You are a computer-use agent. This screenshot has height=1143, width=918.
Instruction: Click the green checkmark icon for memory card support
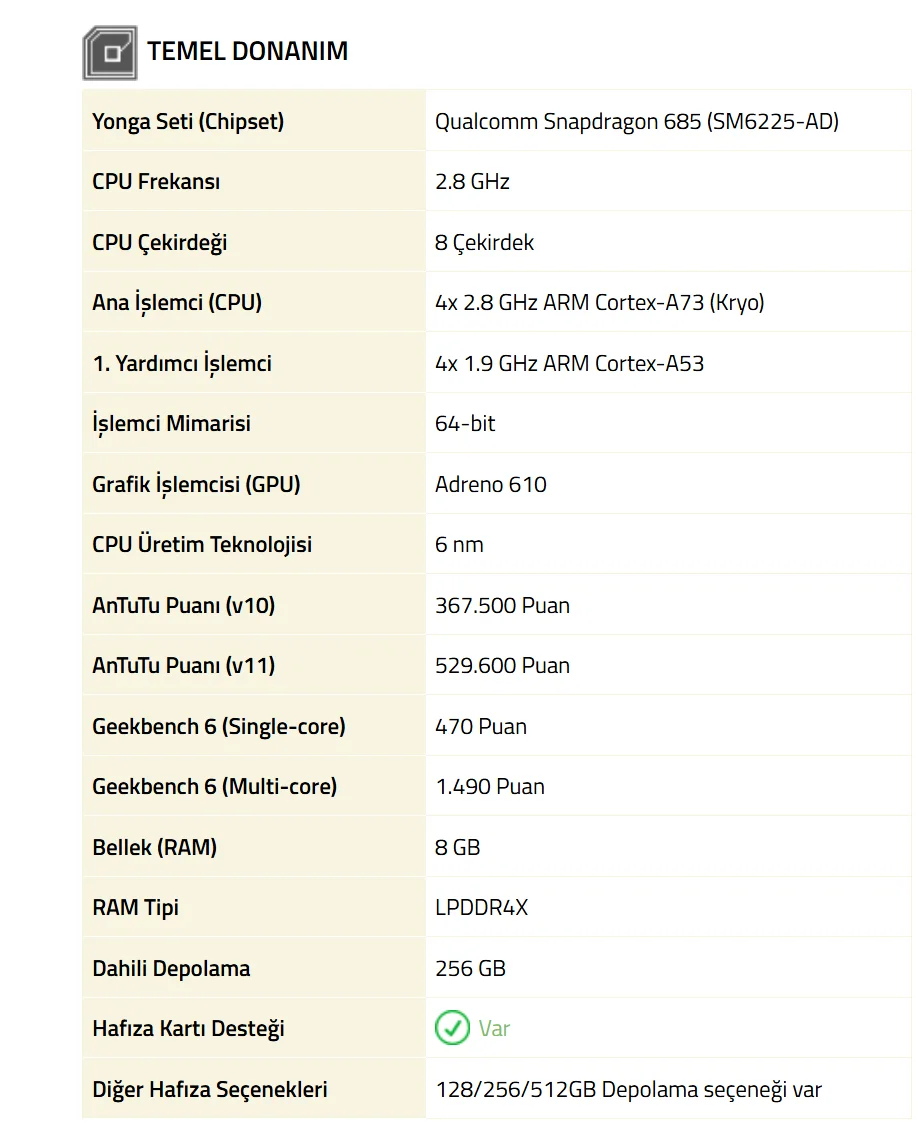click(x=452, y=1028)
